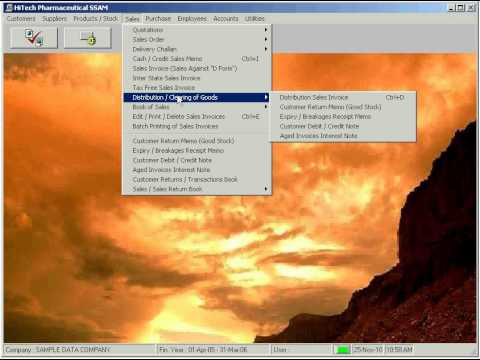
Task: Click the toolbar button with yellow cursor icon
Action: [x=88, y=38]
